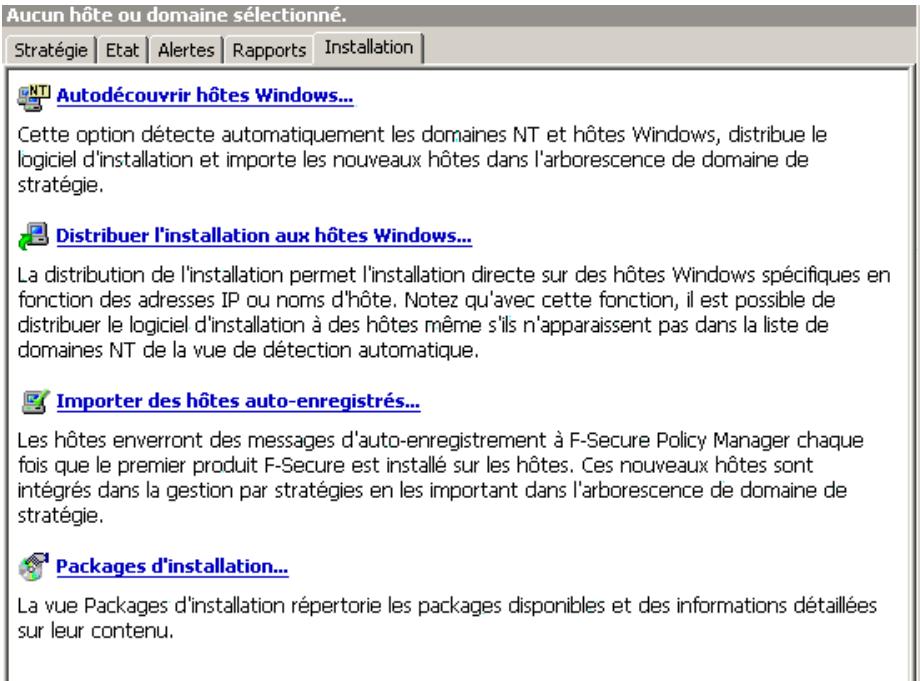
Task: Open Importer des hôtes auto-enregistrés link
Action: pos(238,401)
